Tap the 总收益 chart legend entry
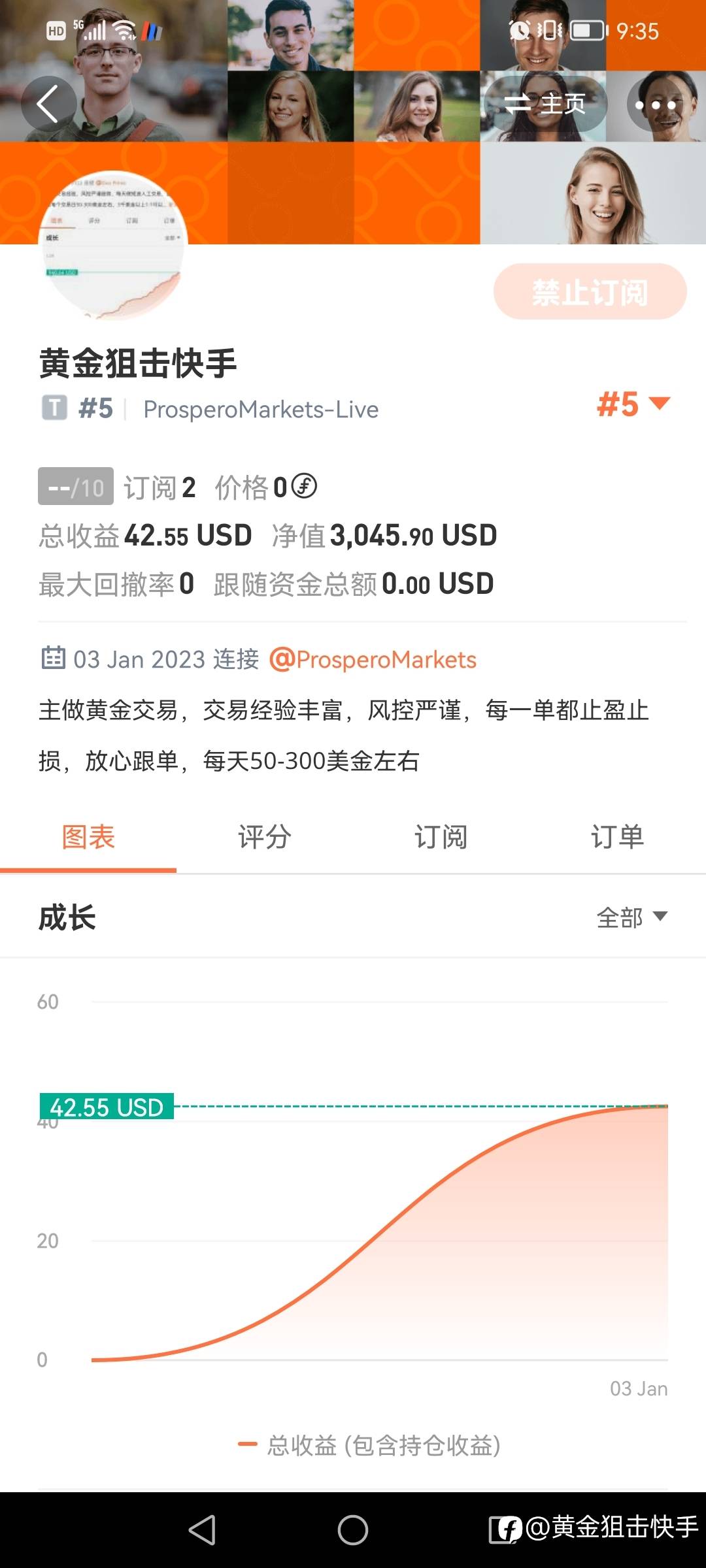 coord(369,1445)
